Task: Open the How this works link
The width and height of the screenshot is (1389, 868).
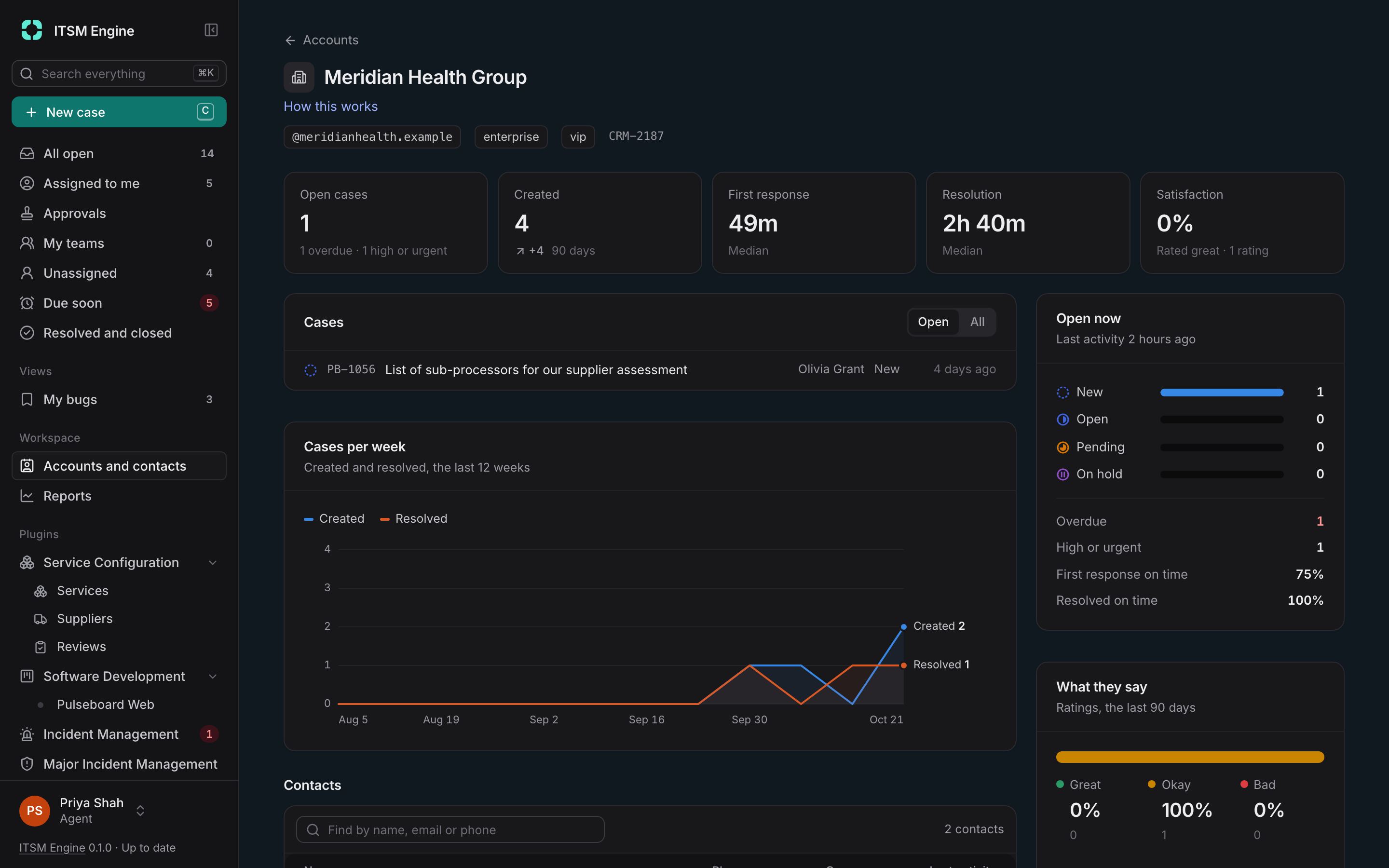Action: [330, 106]
